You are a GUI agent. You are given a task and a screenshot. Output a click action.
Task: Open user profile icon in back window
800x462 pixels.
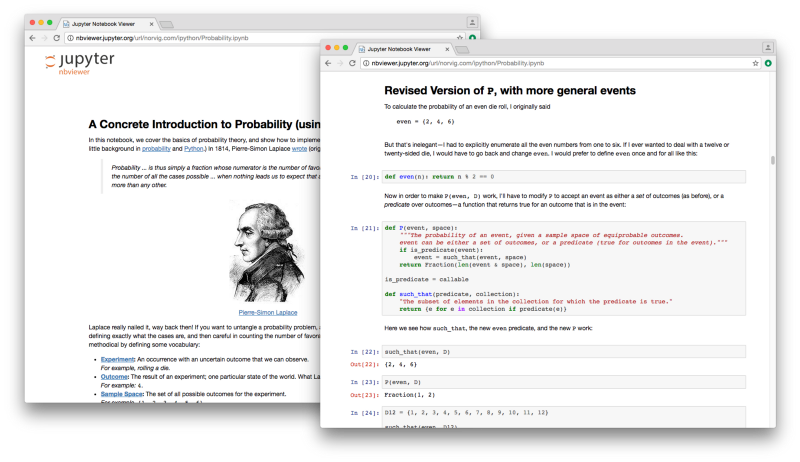click(x=472, y=22)
